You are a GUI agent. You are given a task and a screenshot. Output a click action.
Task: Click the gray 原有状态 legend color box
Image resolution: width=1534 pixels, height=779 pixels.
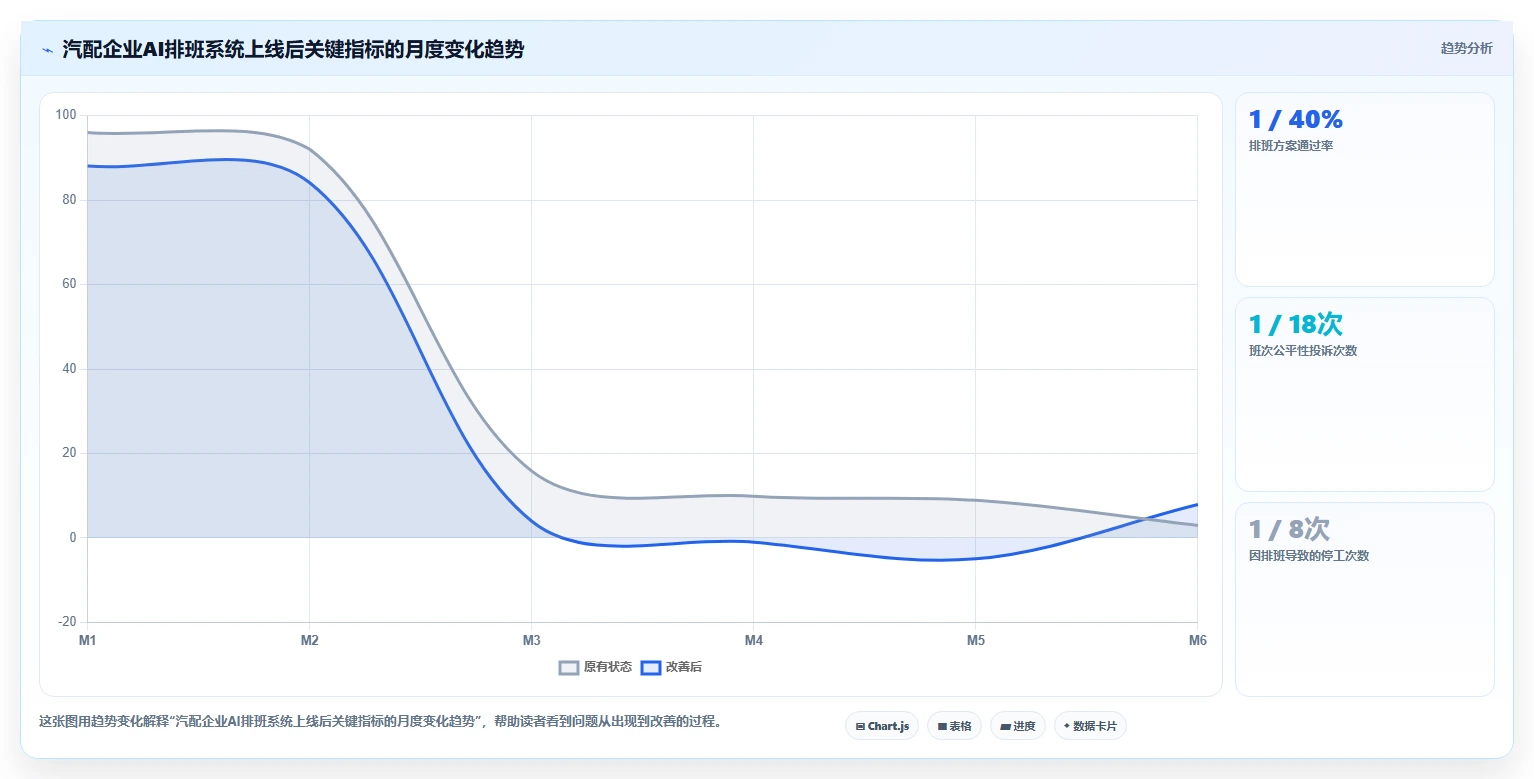(569, 667)
